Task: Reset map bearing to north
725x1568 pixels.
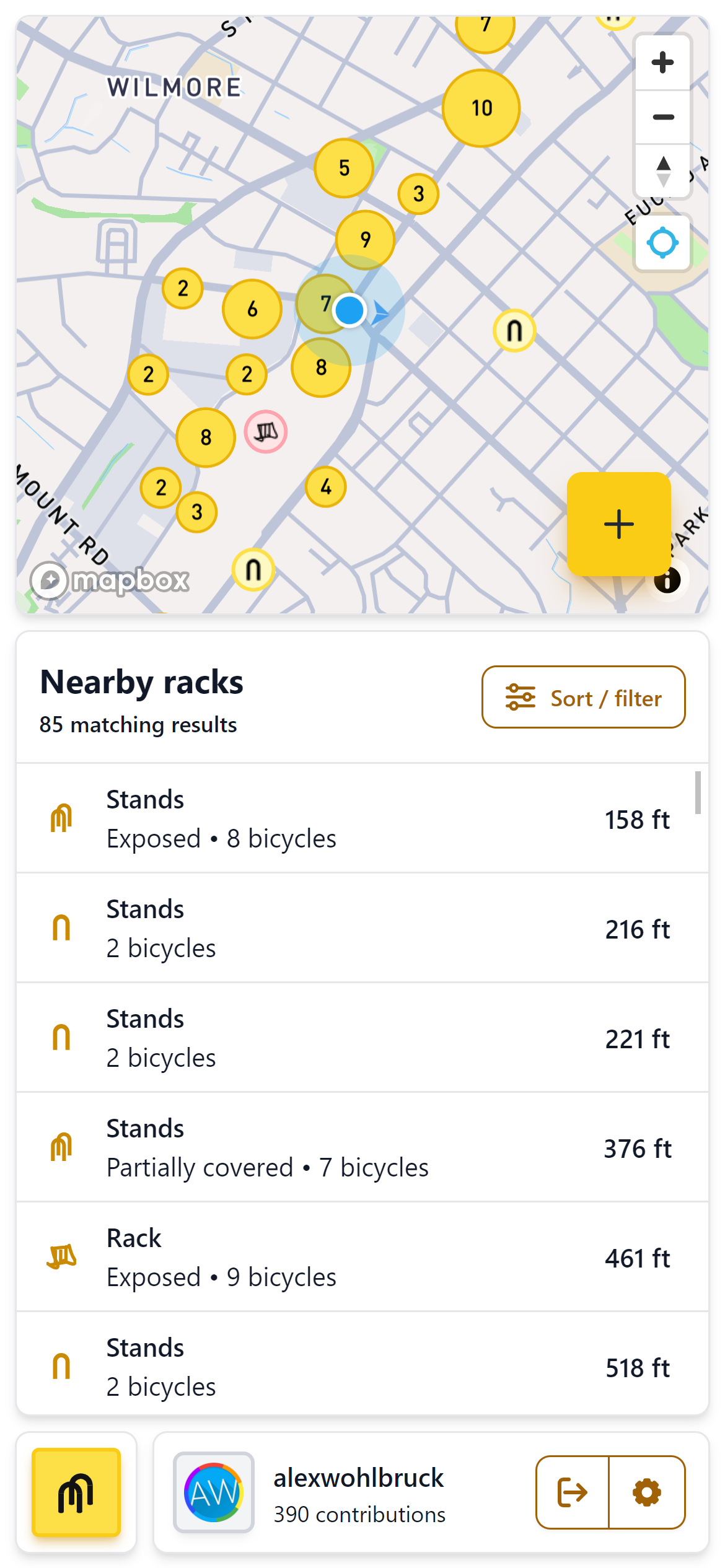Action: coord(662,172)
